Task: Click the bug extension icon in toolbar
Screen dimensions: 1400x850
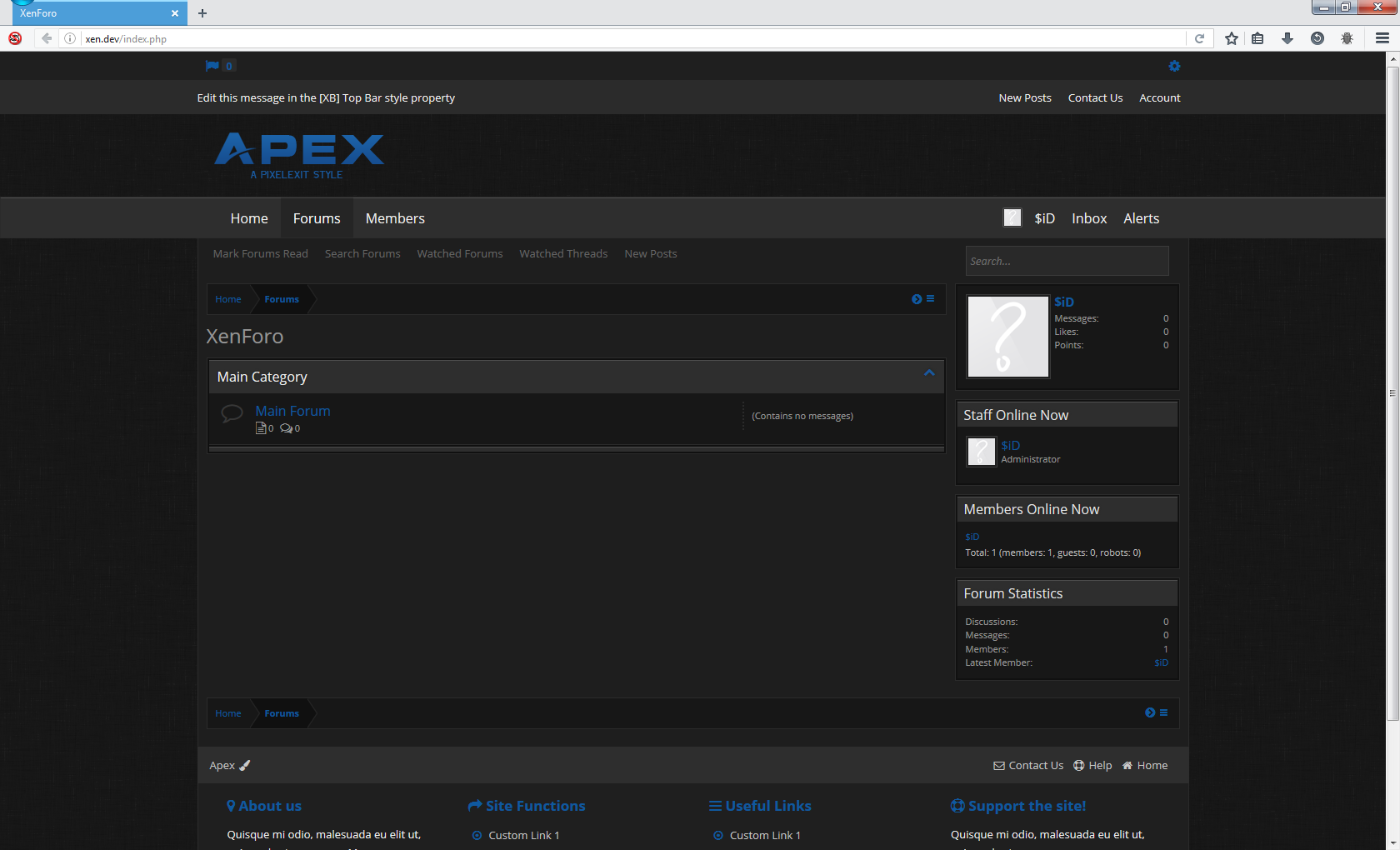Action: [1347, 38]
